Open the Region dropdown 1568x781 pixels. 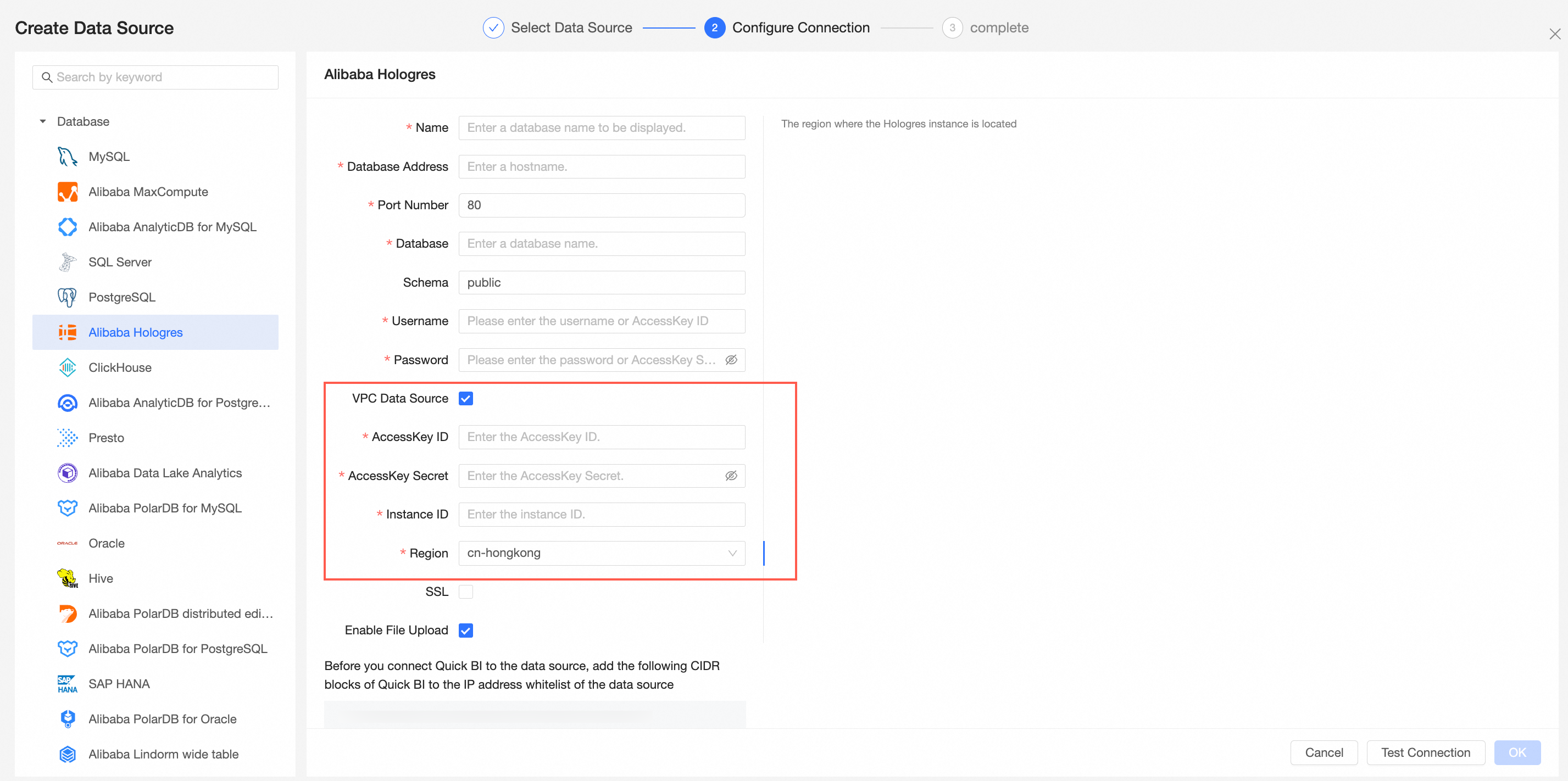pyautogui.click(x=602, y=553)
